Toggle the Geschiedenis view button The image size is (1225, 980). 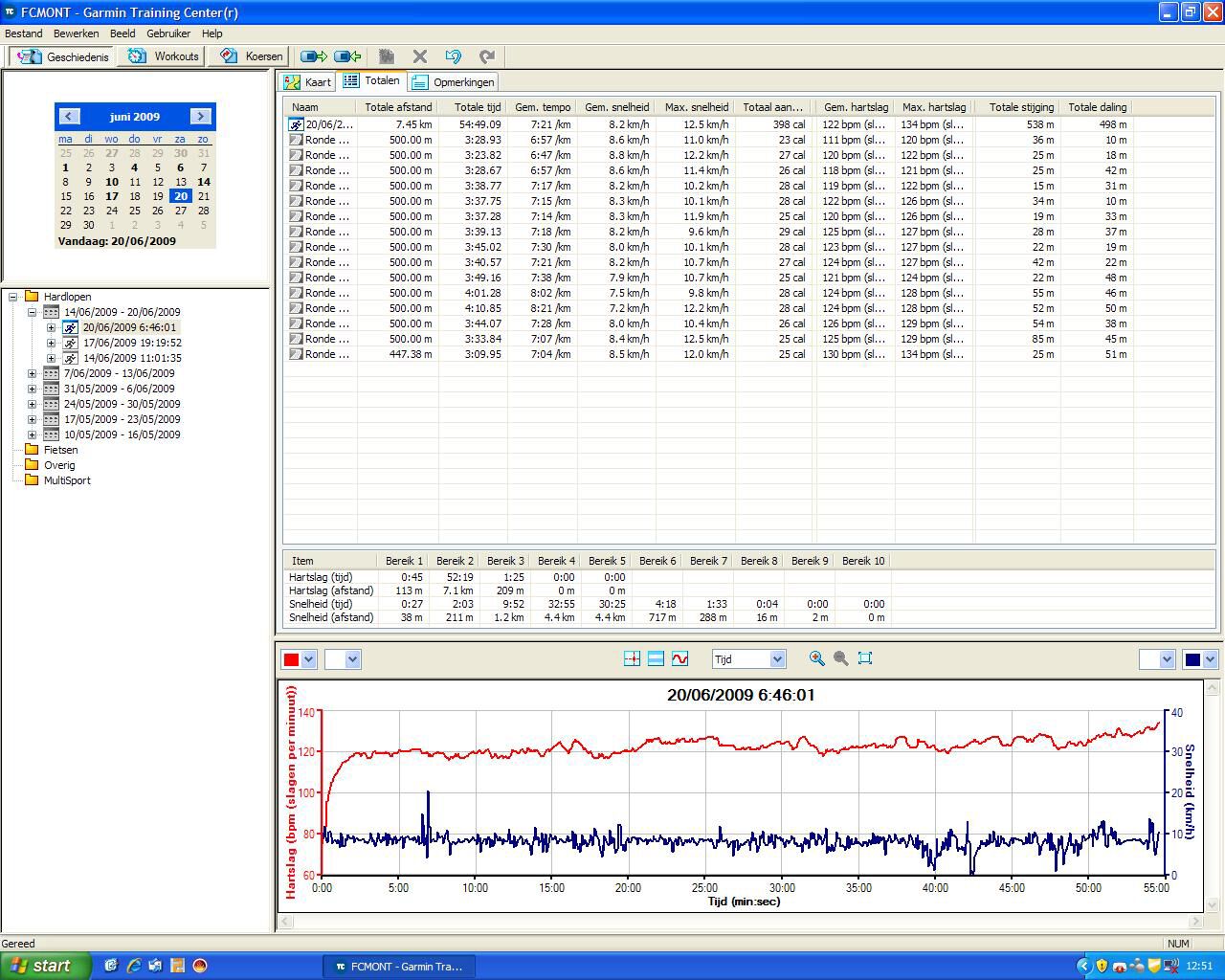tap(63, 56)
